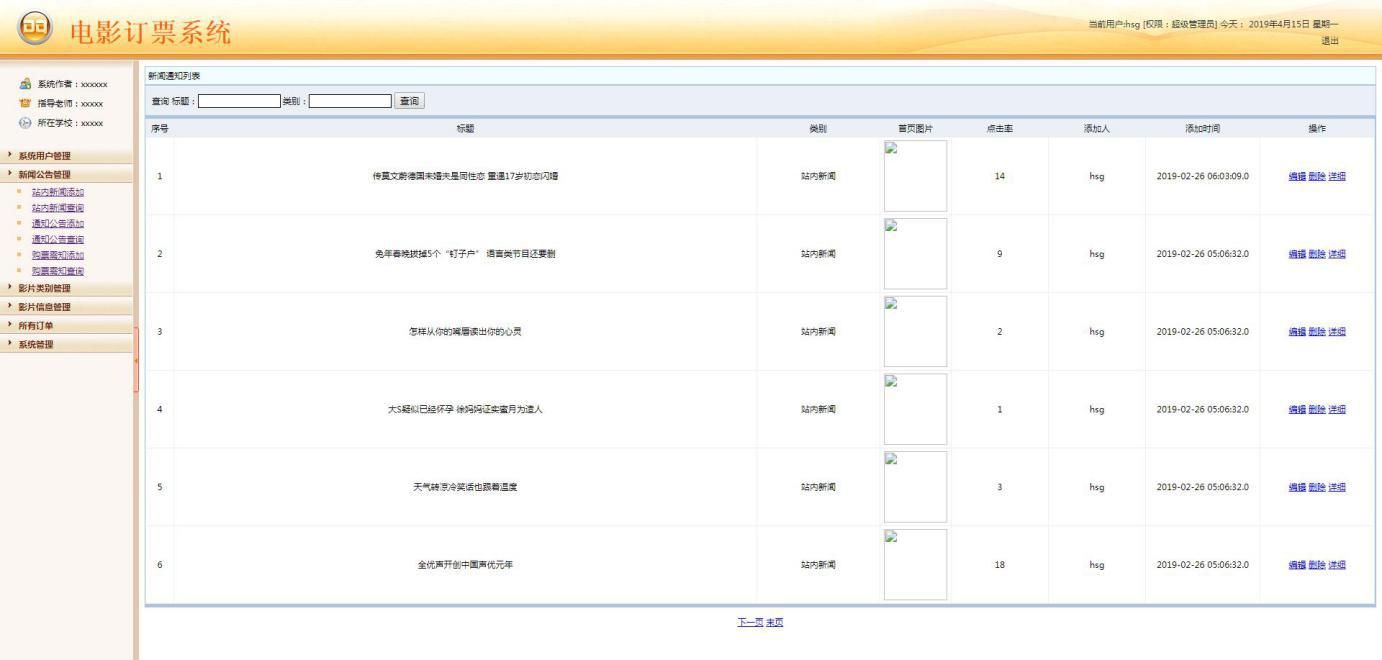
Task: Click title 天气转凉冷笑话也跟着温度
Action: click(x=465, y=488)
